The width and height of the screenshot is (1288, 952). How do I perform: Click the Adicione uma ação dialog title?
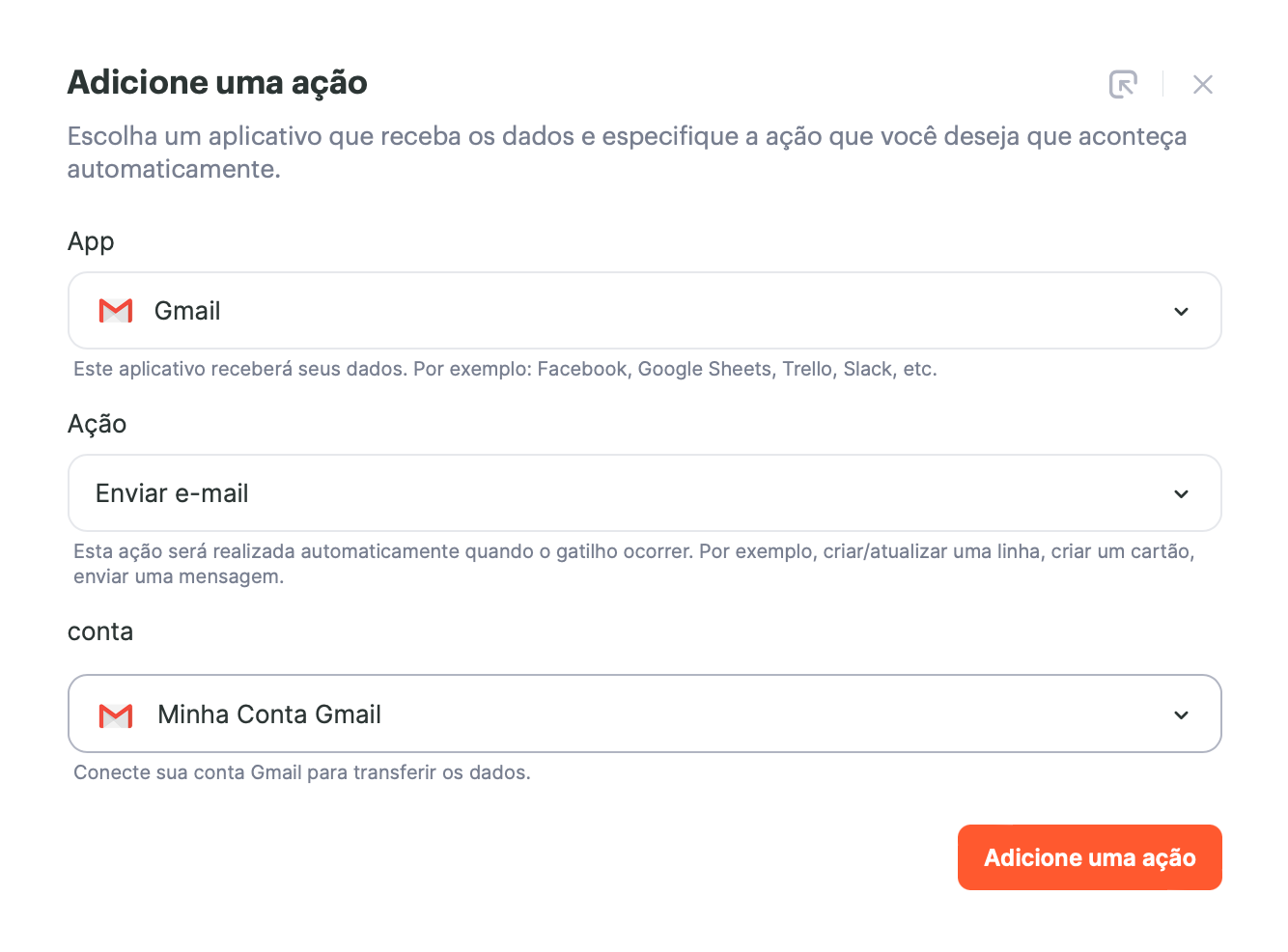[x=217, y=83]
